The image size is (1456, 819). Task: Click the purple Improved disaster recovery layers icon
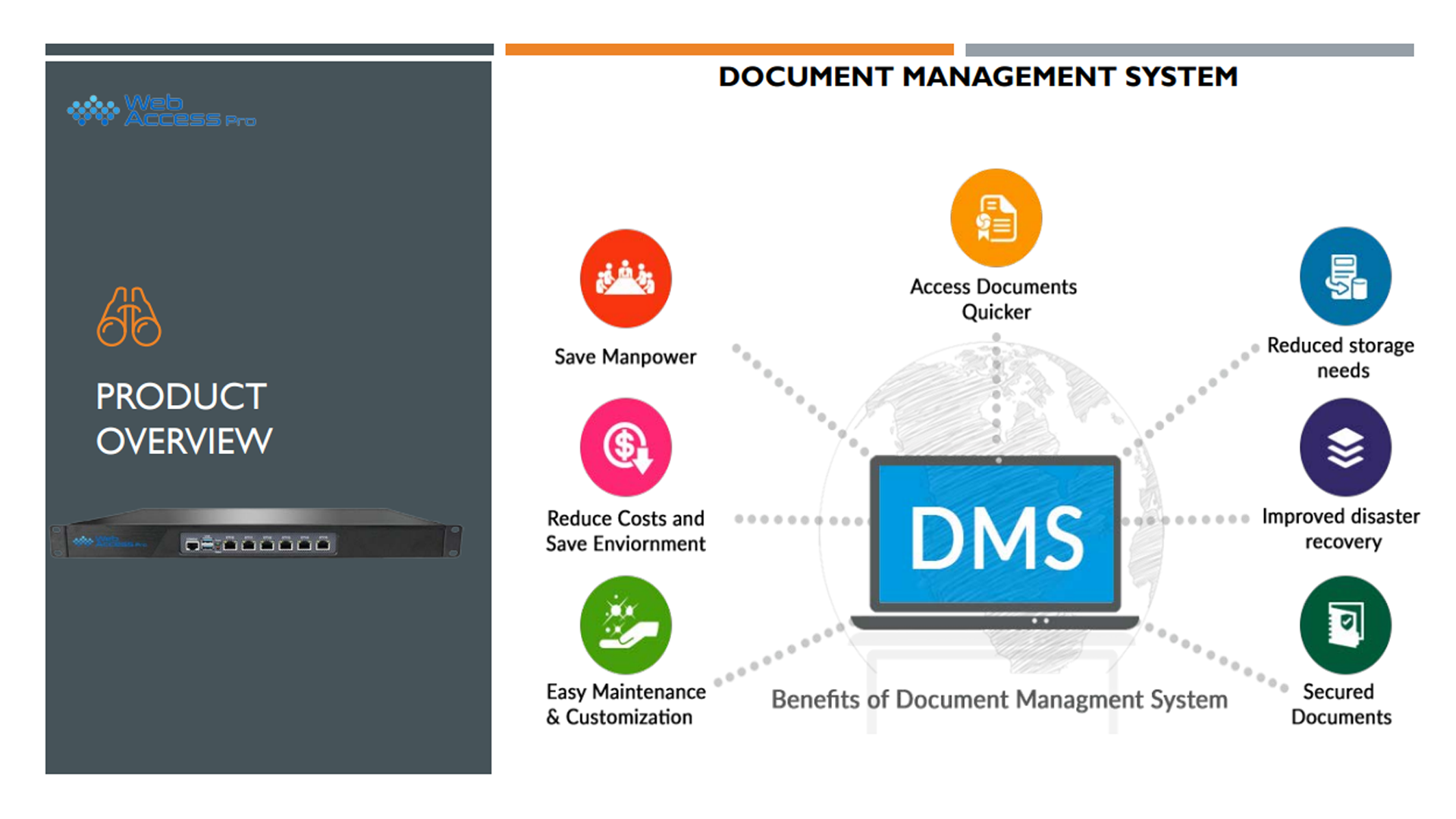coord(1345,447)
